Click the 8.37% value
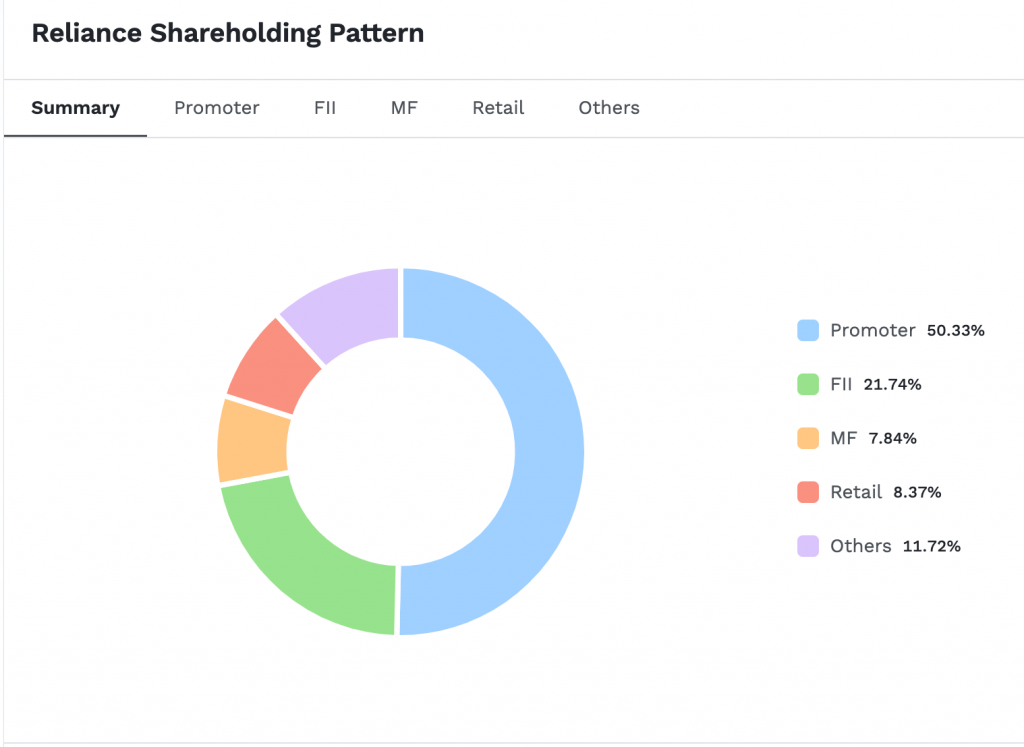 917,492
